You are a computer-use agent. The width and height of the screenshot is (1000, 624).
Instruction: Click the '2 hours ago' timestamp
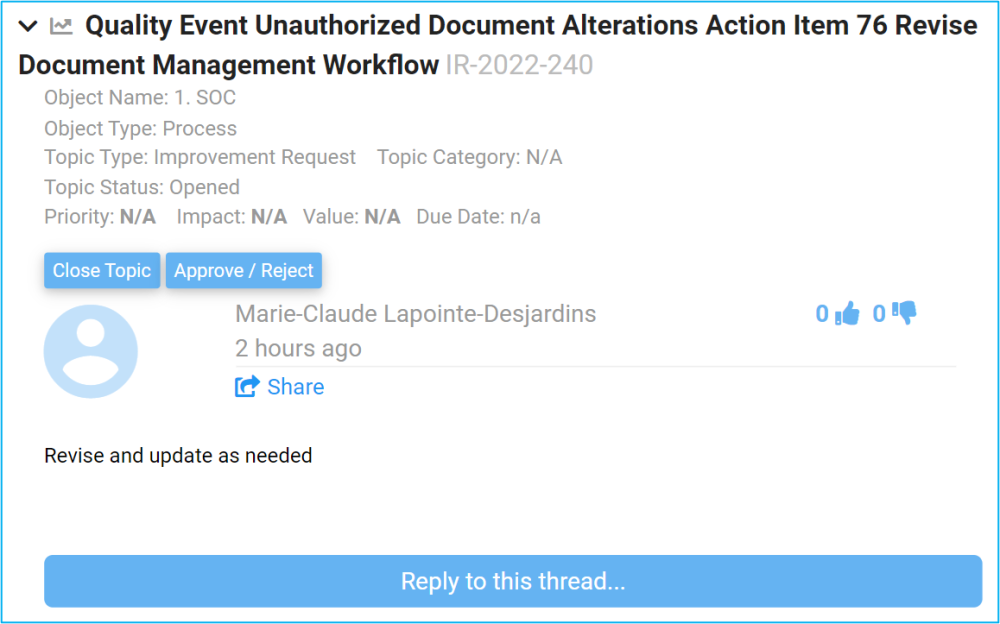tap(298, 349)
